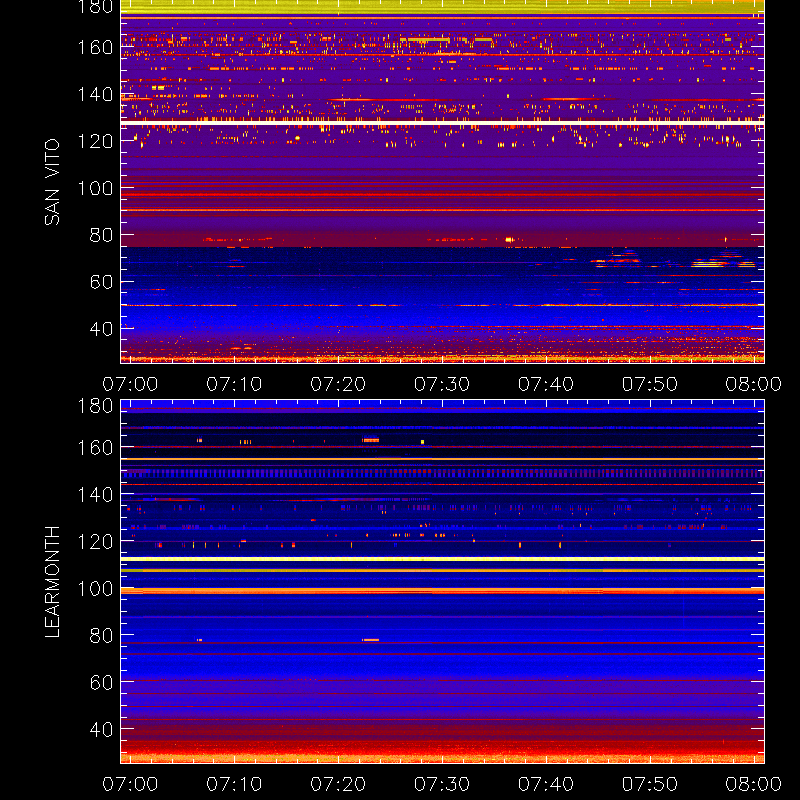The image size is (800, 800).
Task: Click 07:30 time label of the San Vito plot
Action: click(x=442, y=384)
